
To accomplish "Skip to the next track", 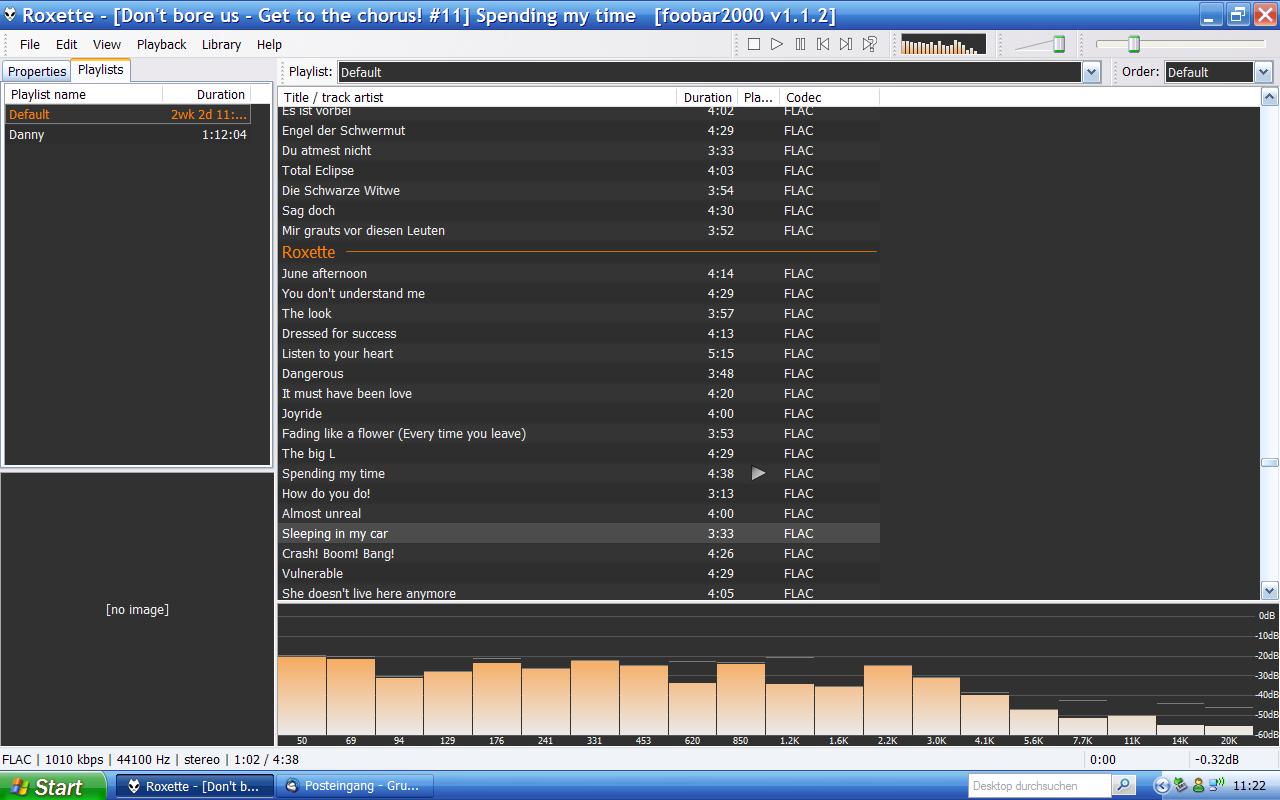I will pos(846,44).
